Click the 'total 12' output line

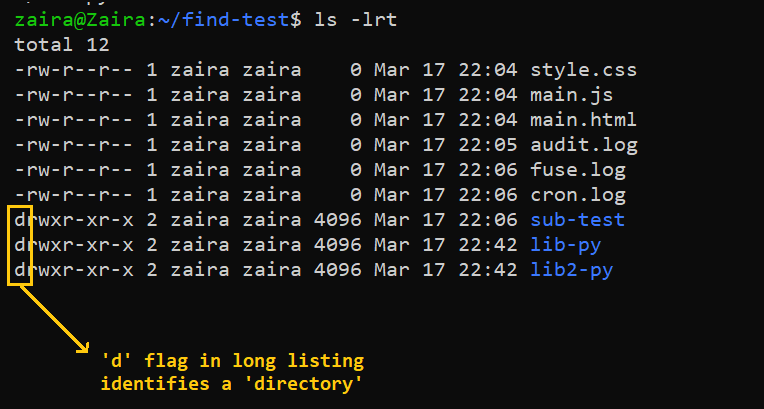pos(61,46)
